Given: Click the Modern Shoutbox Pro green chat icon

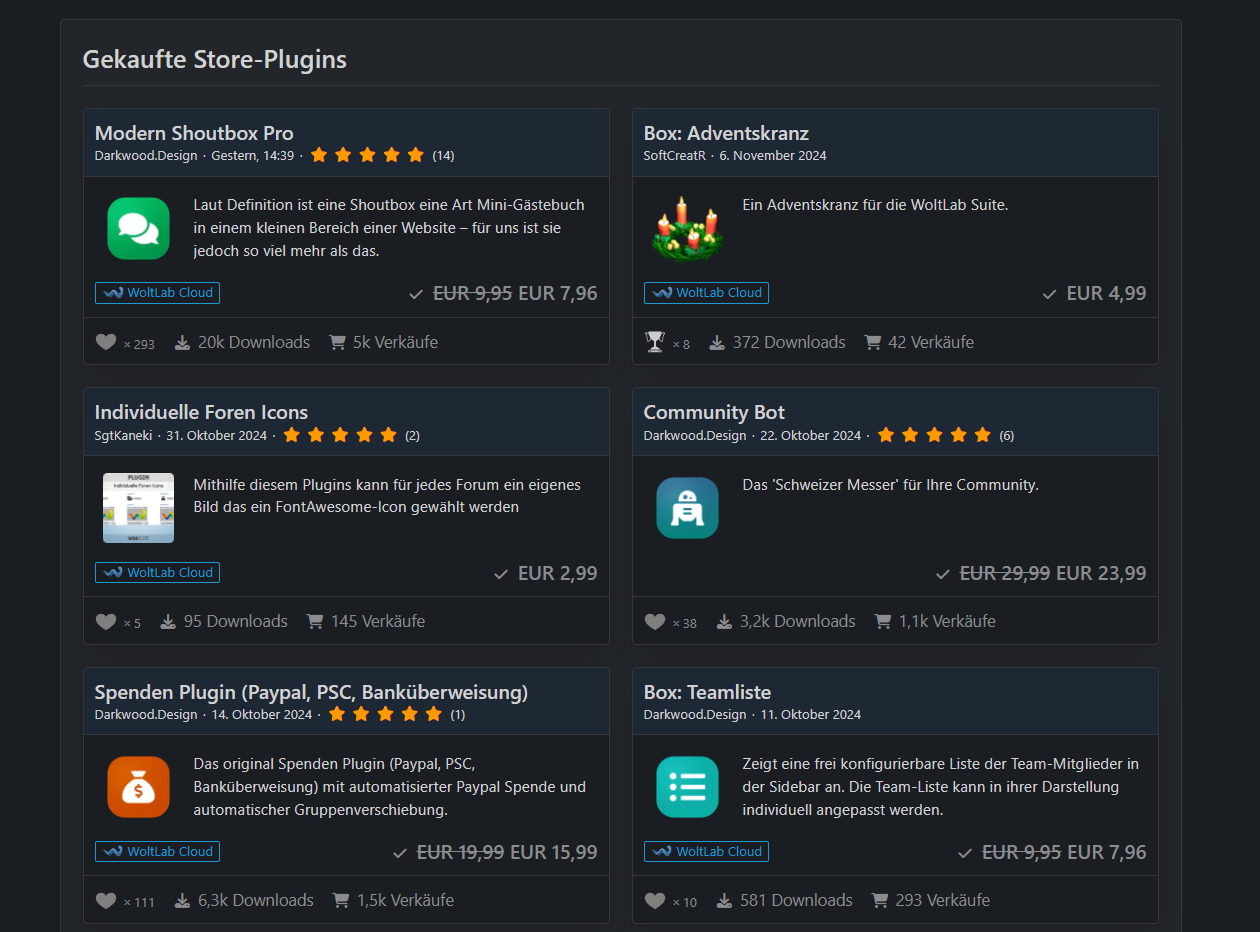Looking at the screenshot, I should [x=139, y=228].
